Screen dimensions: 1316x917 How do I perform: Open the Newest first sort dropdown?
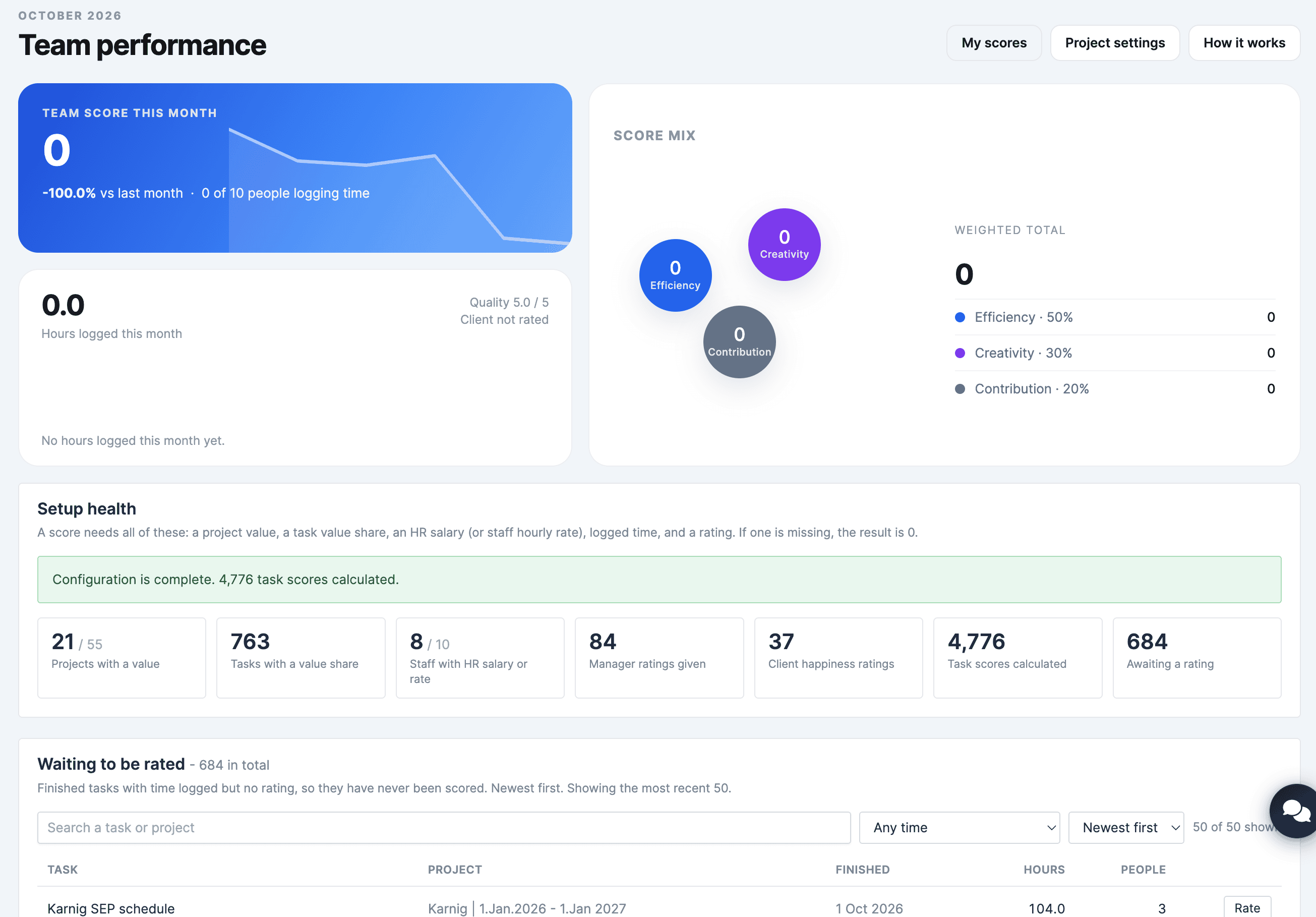1126,827
